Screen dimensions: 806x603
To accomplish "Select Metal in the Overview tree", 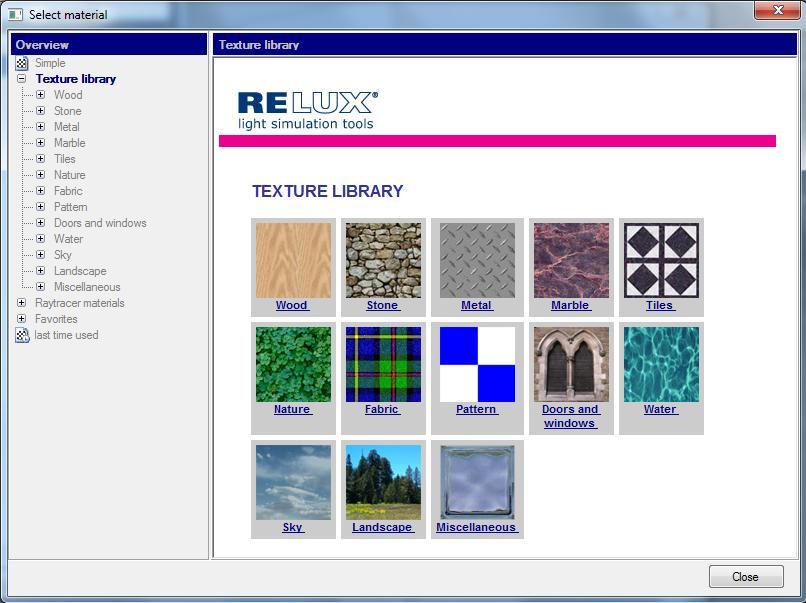I will (66, 126).
